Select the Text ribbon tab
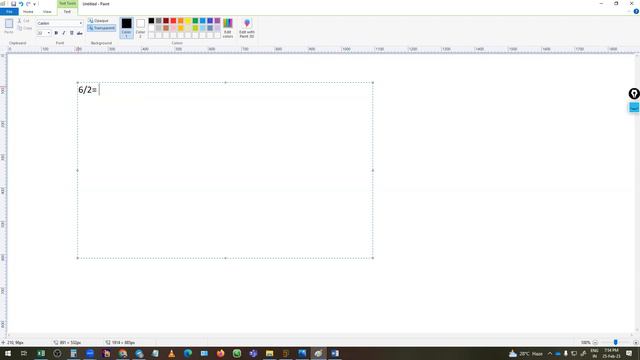 (67, 11)
